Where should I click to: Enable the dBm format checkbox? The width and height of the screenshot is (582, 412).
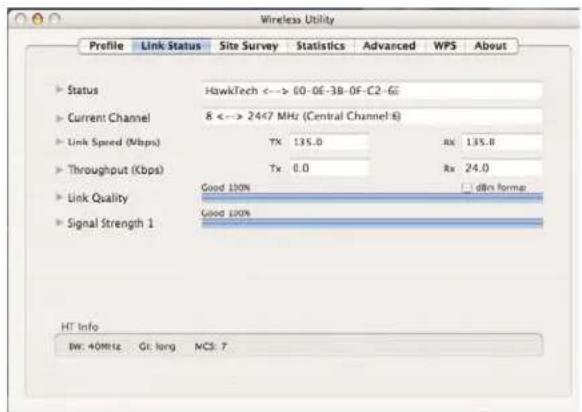(x=466, y=188)
